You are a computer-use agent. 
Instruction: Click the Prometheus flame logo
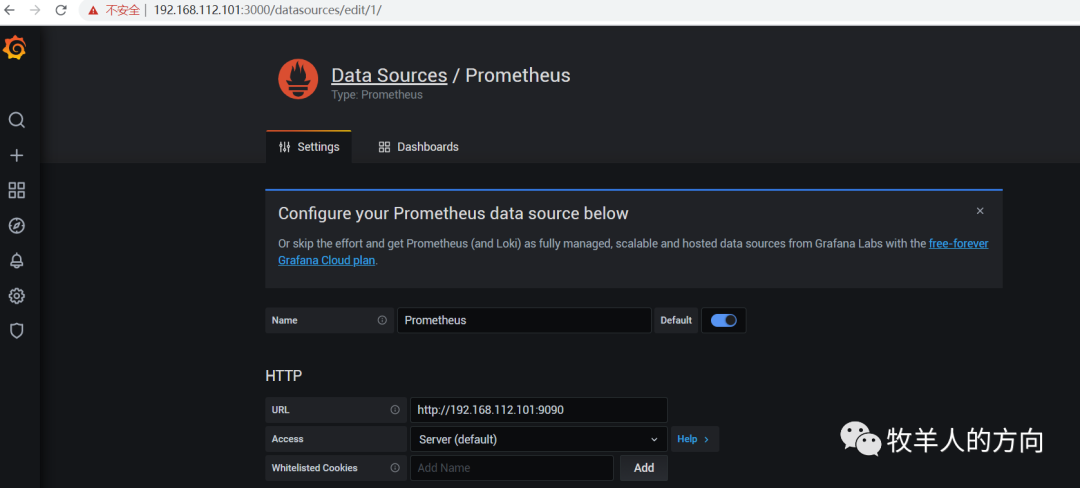tap(298, 79)
